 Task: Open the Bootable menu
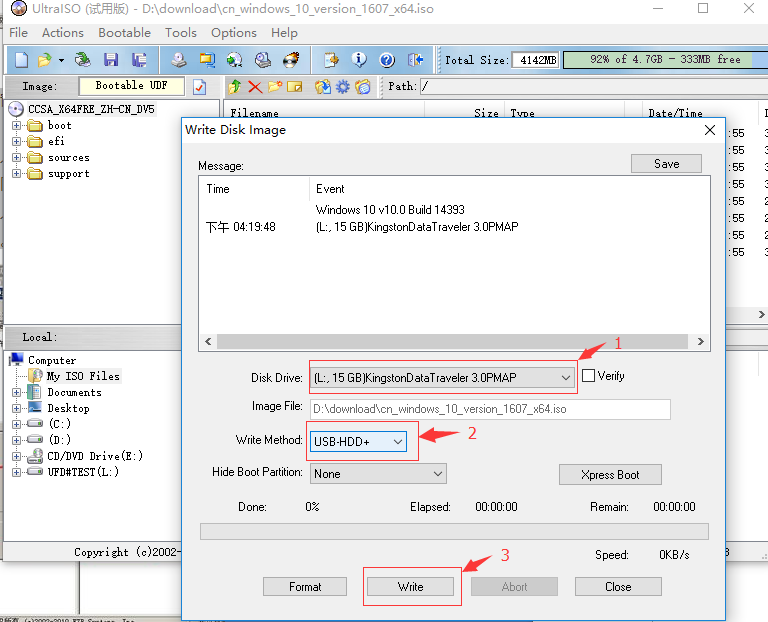click(124, 33)
